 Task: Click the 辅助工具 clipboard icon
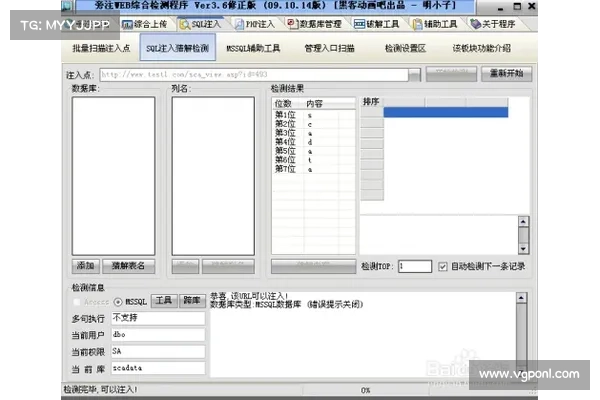click(417, 24)
